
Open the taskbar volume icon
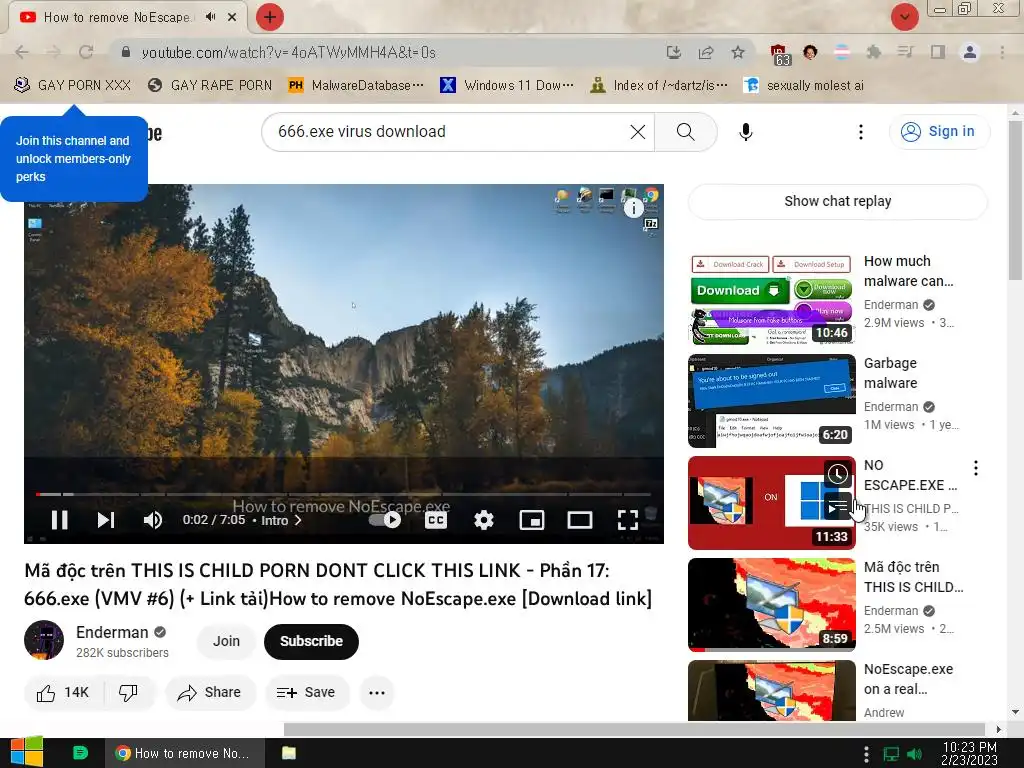[x=914, y=754]
